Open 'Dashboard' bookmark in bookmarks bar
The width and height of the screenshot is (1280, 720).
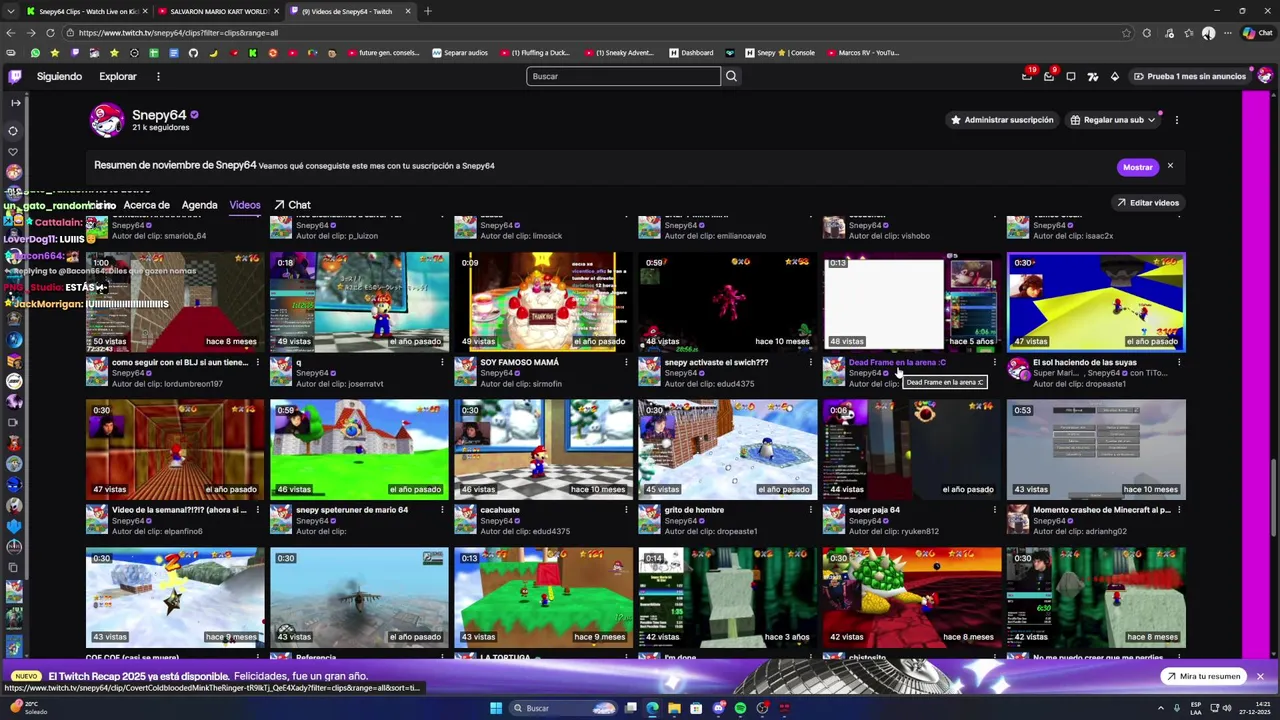(x=692, y=53)
